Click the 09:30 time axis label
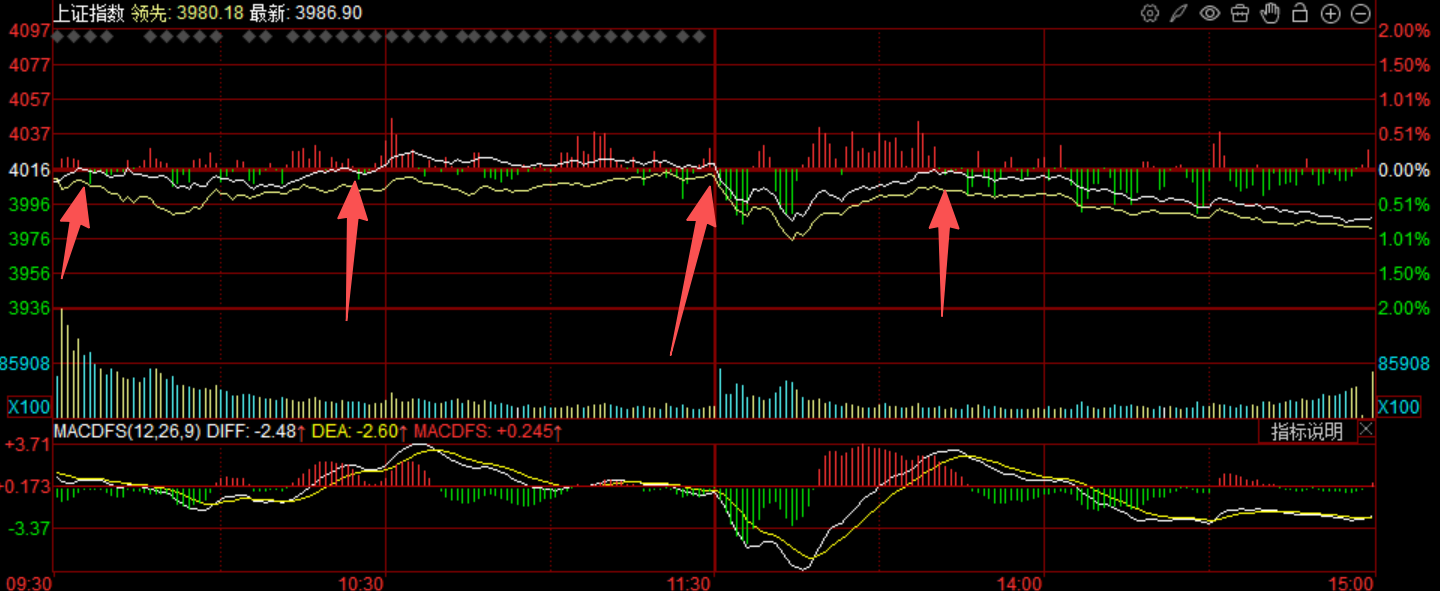This screenshot has height=591, width=1440. click(27, 582)
